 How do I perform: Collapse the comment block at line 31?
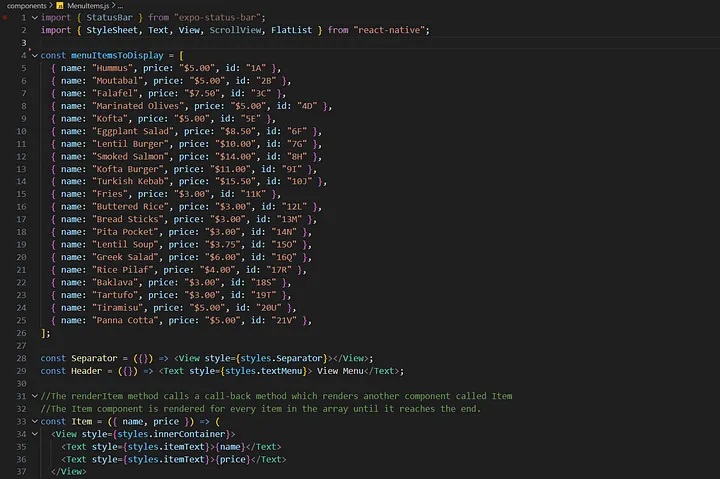(x=34, y=396)
